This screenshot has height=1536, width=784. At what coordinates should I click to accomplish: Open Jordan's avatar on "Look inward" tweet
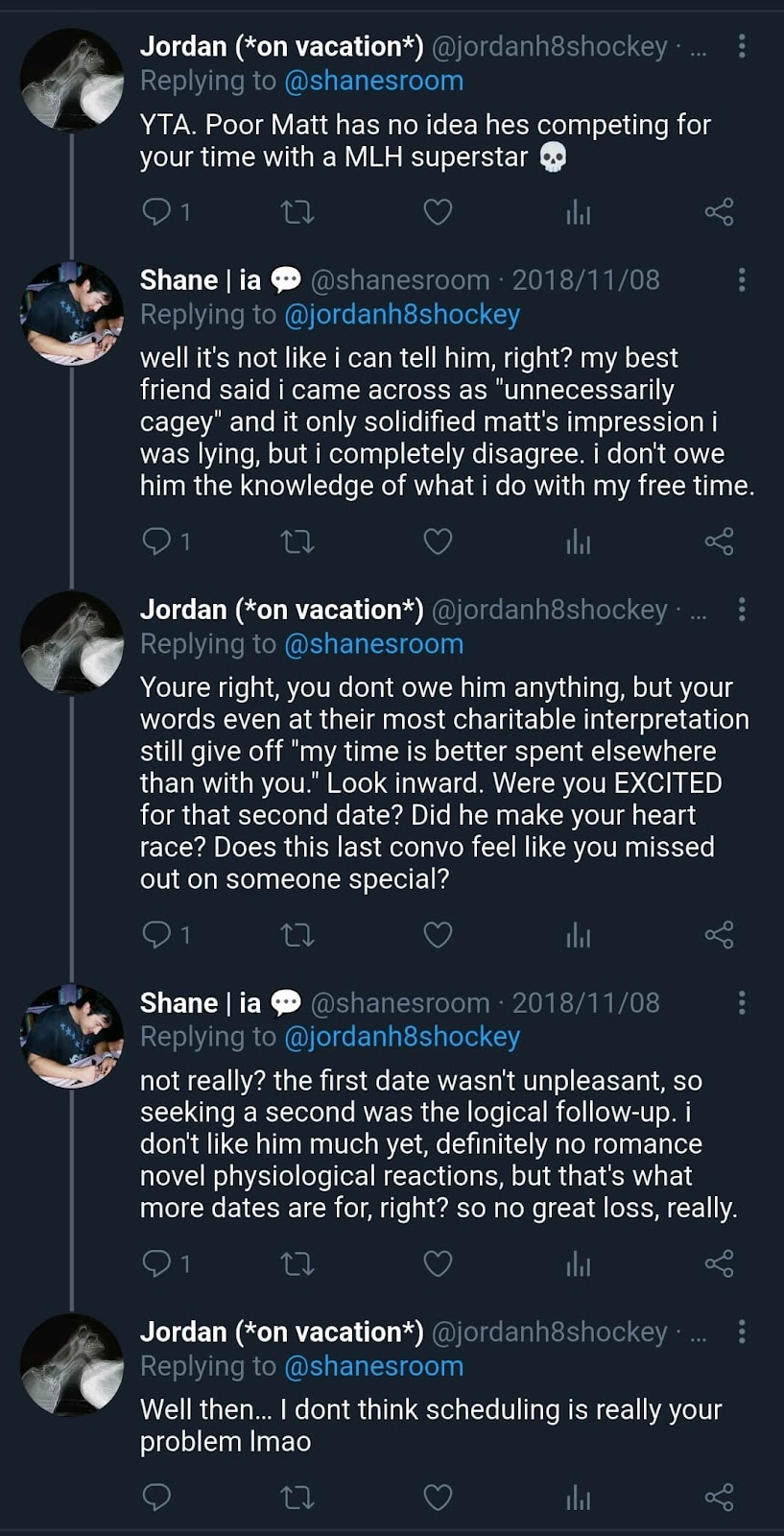[72, 643]
